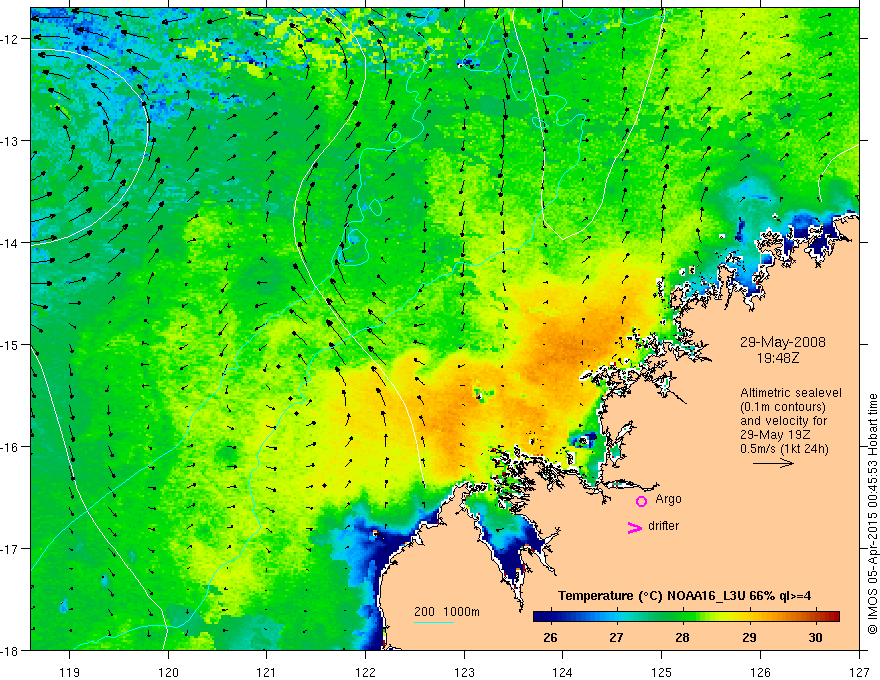Click the '29-May 19Z' text line
Image resolution: width=880 pixels, height=680 pixels.
pyautogui.click(x=774, y=435)
